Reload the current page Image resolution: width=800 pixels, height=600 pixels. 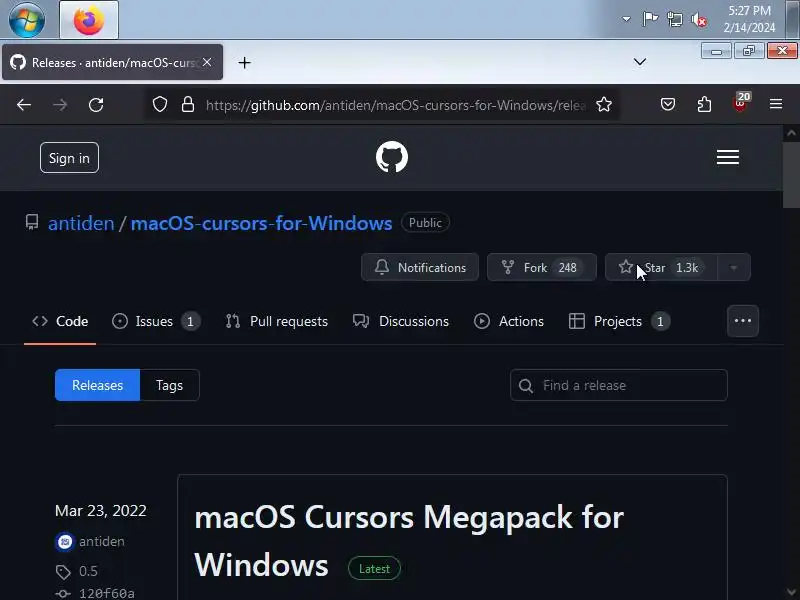pyautogui.click(x=96, y=105)
